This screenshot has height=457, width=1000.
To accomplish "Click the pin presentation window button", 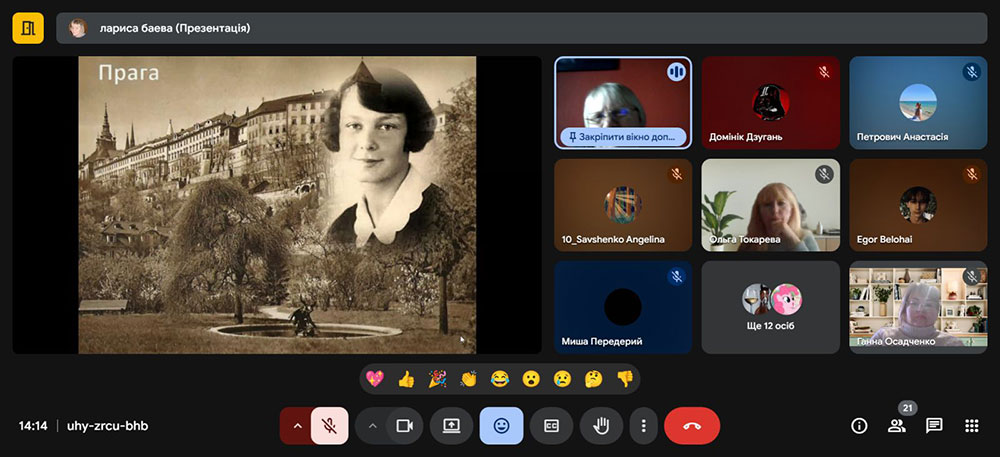I will [x=622, y=137].
